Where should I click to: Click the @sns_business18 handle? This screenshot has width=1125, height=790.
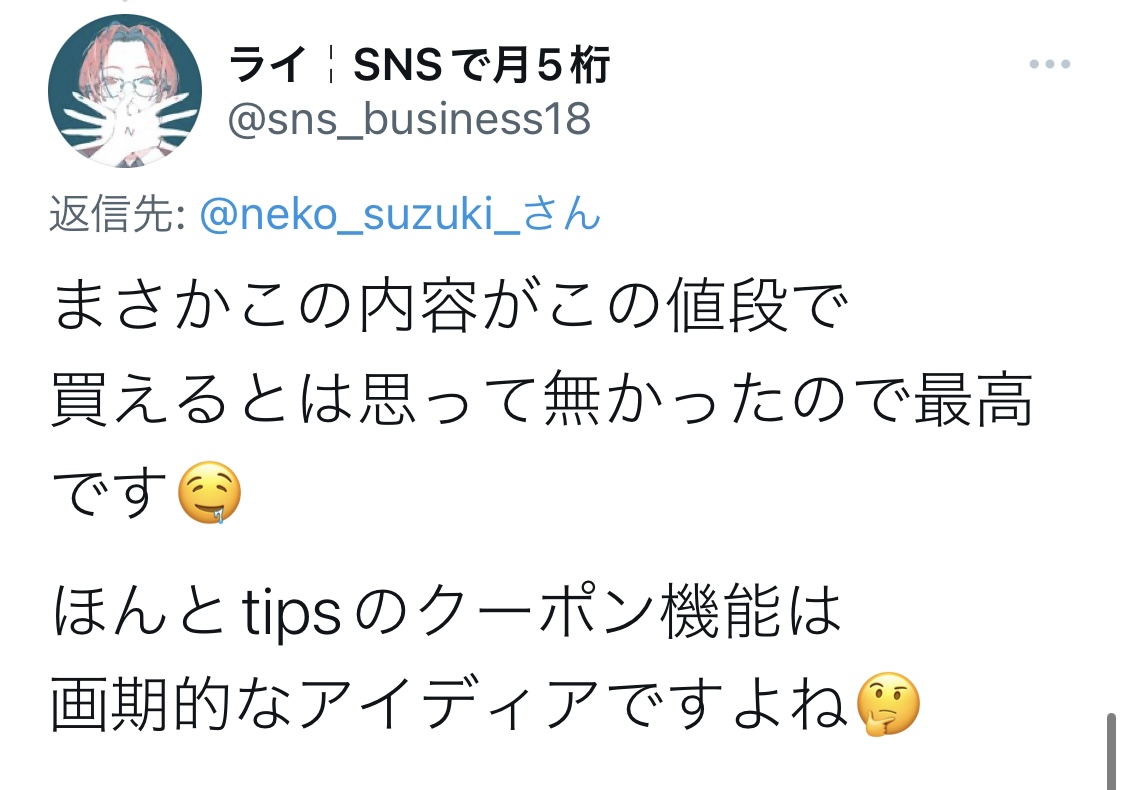[x=409, y=119]
